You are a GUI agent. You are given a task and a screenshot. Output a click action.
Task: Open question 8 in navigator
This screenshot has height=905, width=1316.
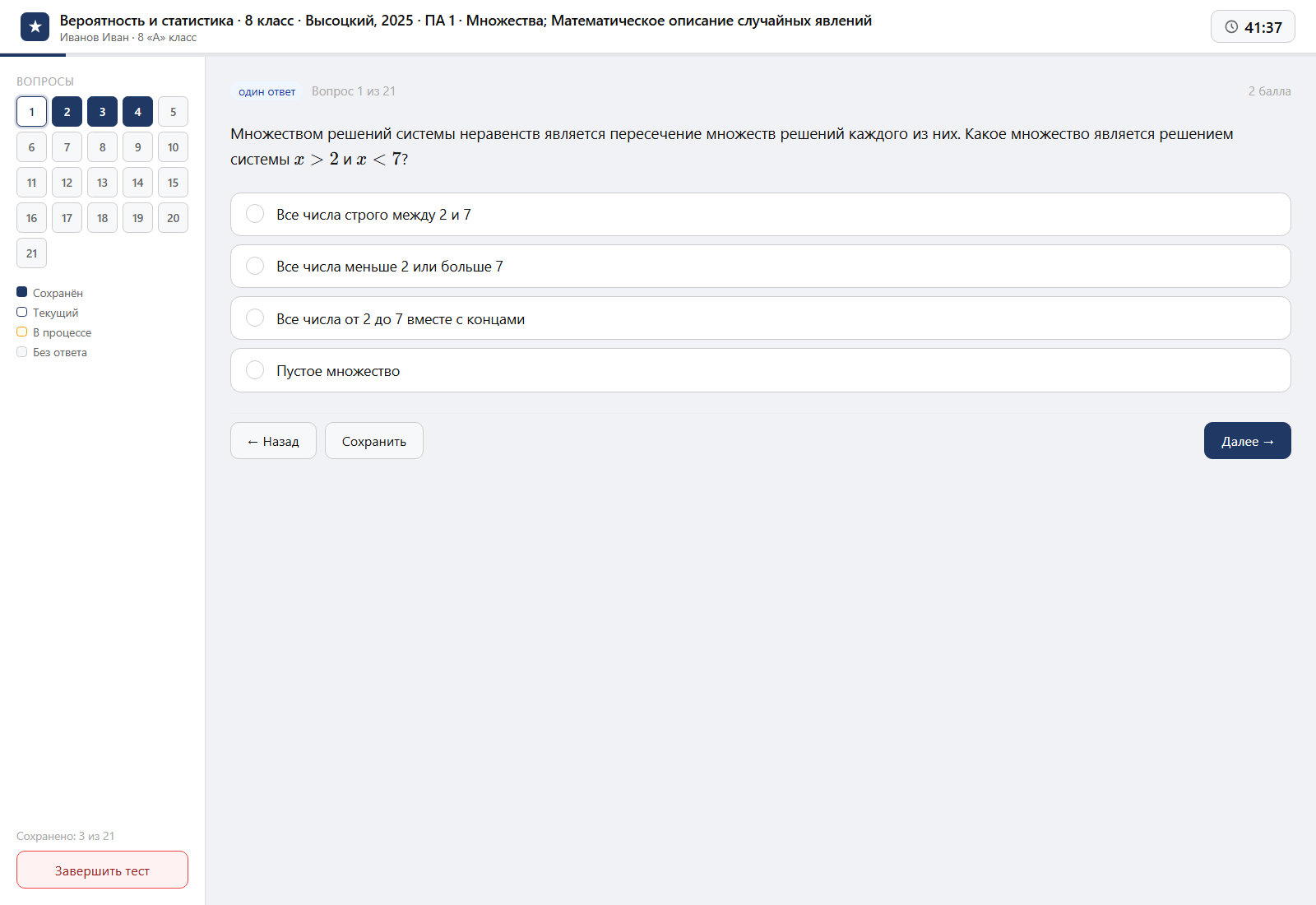pyautogui.click(x=102, y=147)
